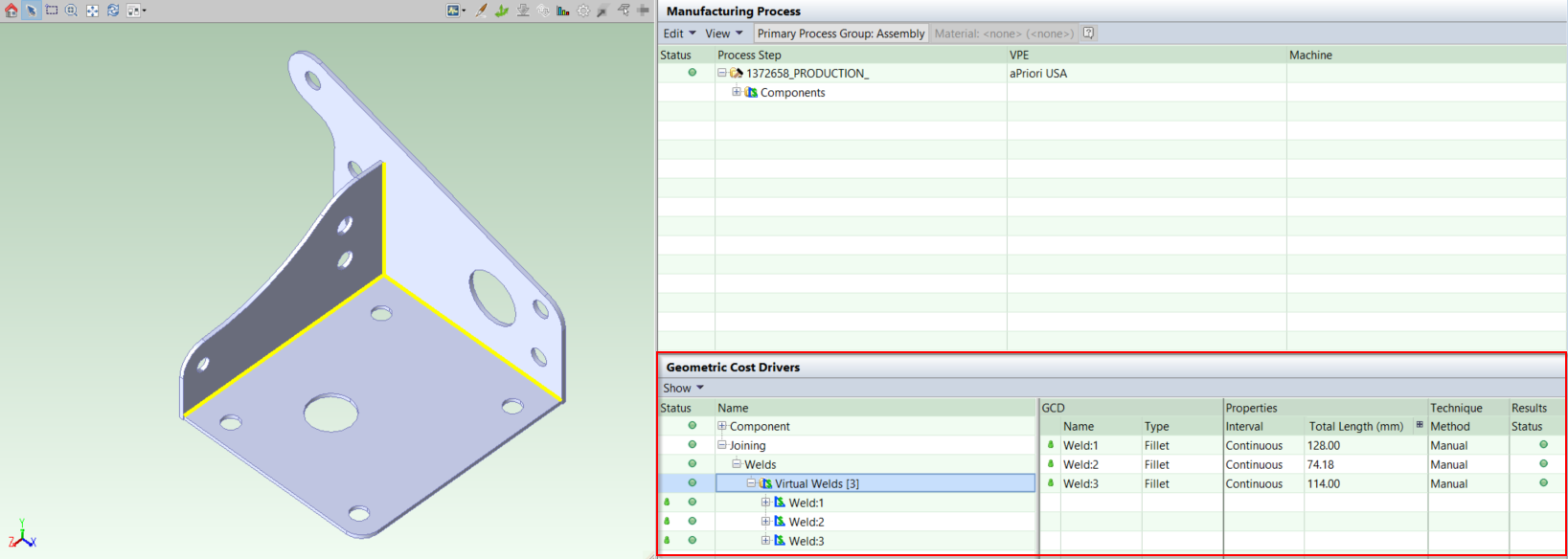
Task: Collapse the Joining tree node
Action: tap(722, 445)
